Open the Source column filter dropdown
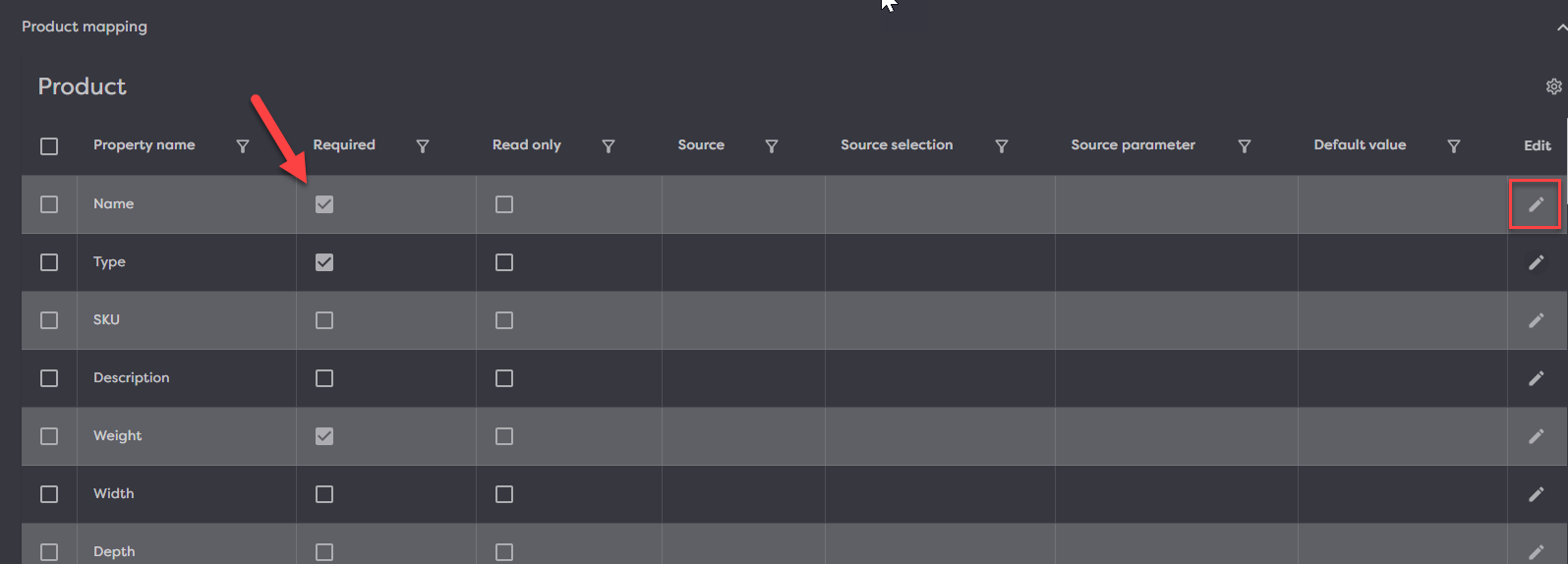Screen dimensions: 1568x564 (x=772, y=146)
